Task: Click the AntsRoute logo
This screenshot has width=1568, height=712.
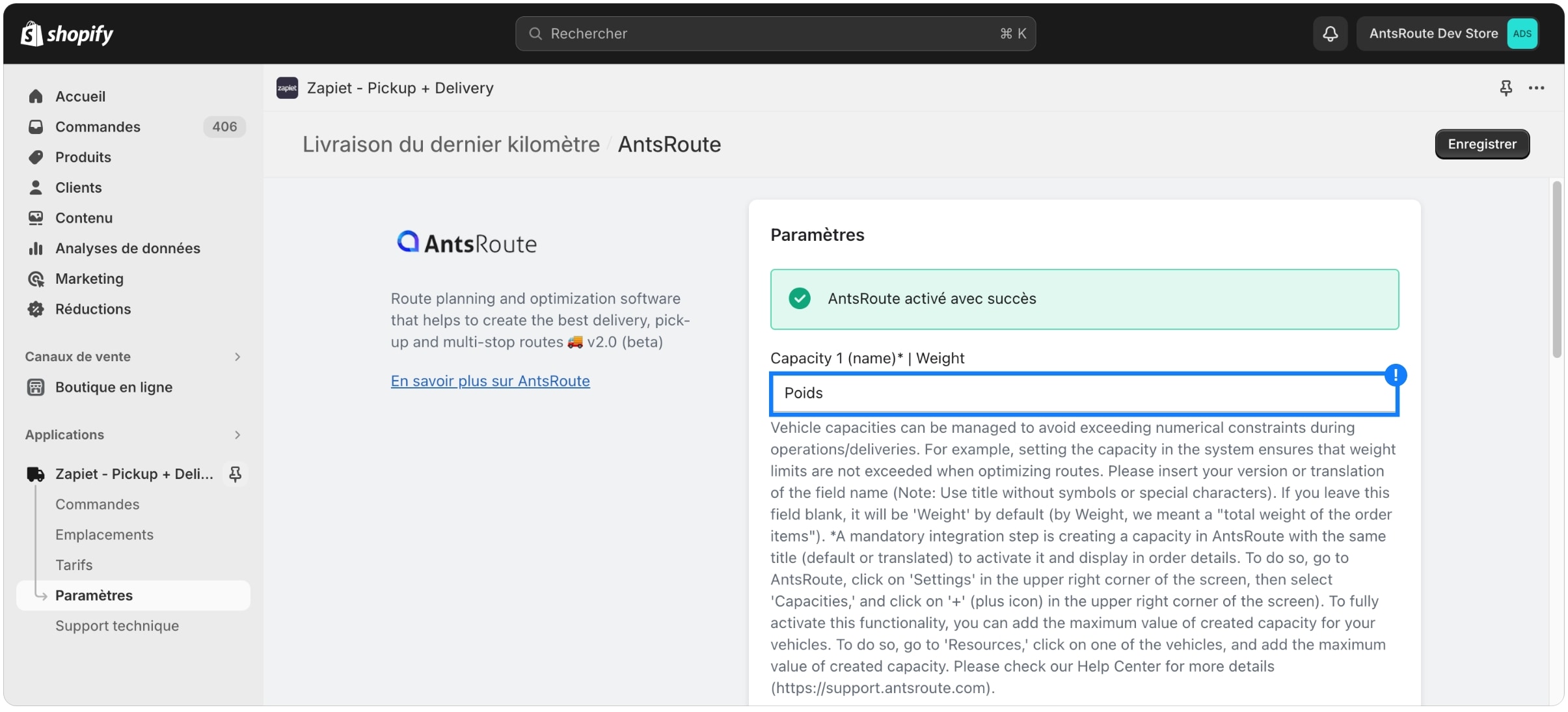Action: coord(466,243)
